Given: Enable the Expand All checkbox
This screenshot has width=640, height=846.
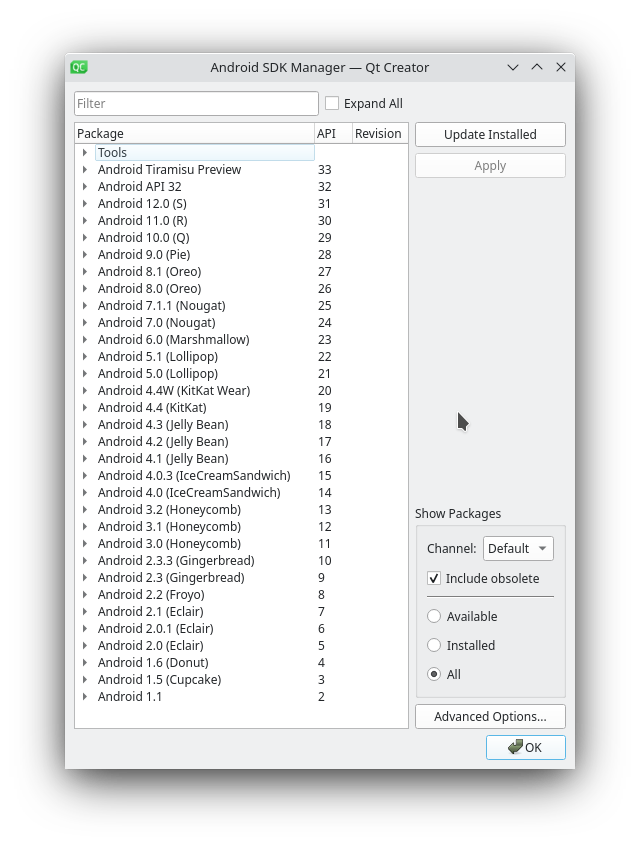Looking at the screenshot, I should pyautogui.click(x=332, y=103).
